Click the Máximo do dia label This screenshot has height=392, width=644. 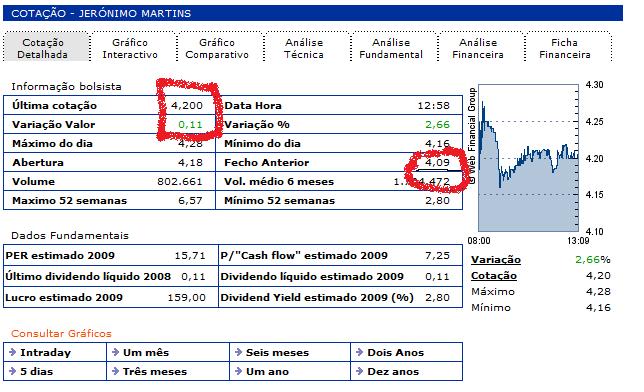pyautogui.click(x=52, y=143)
